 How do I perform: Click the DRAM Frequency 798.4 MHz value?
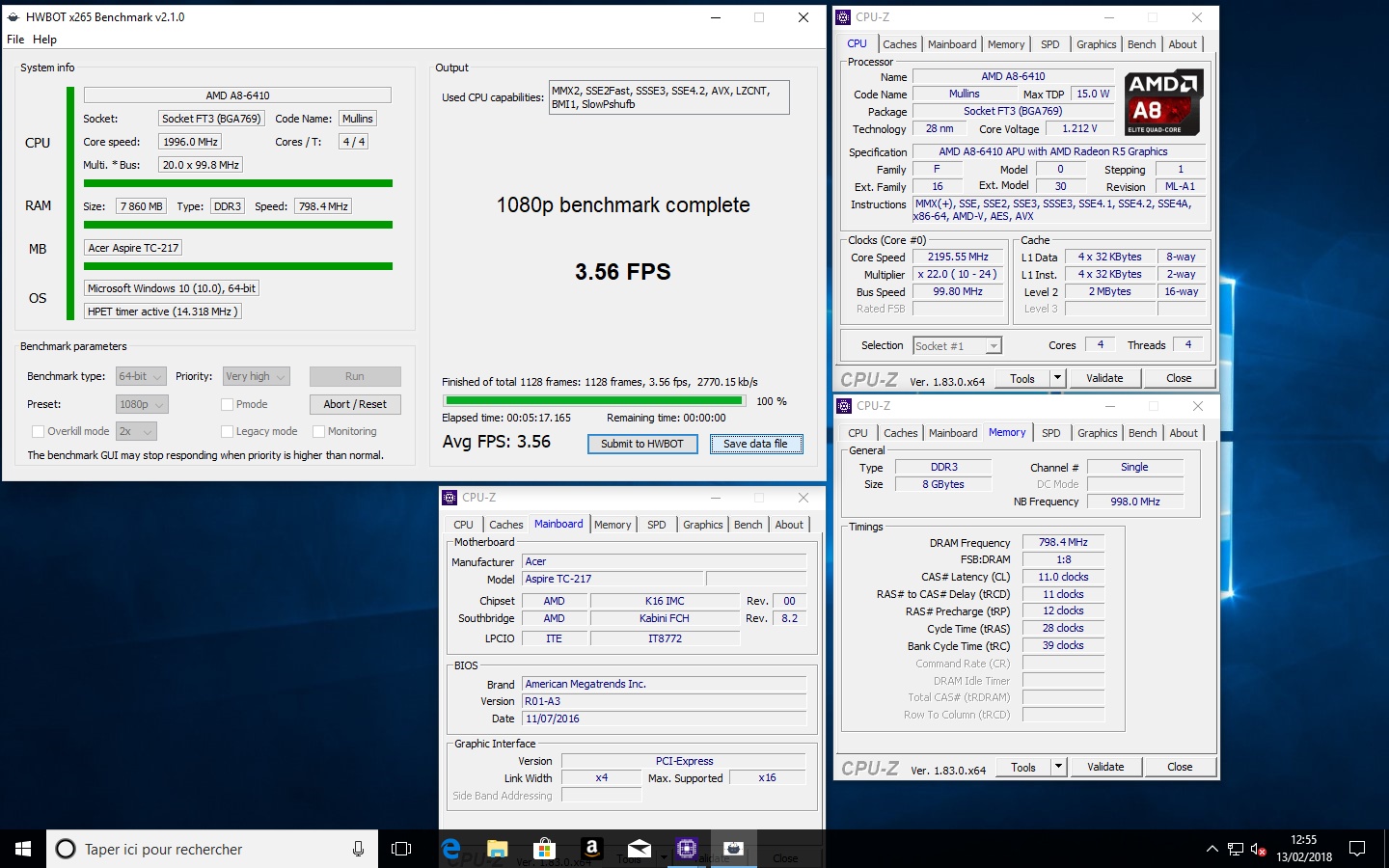pos(1063,543)
